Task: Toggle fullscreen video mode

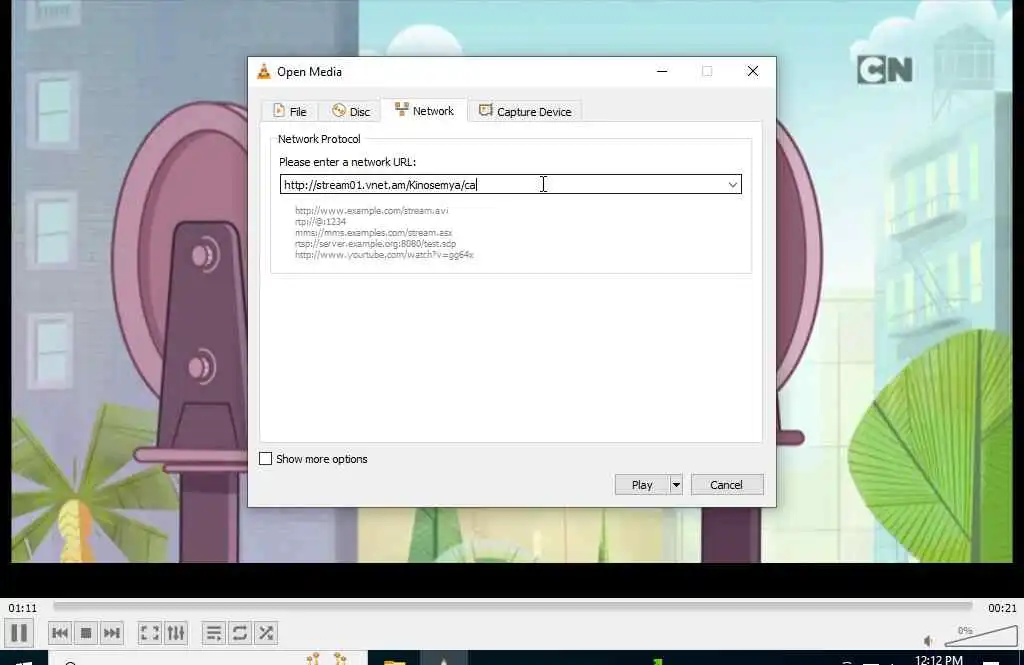Action: coord(150,632)
